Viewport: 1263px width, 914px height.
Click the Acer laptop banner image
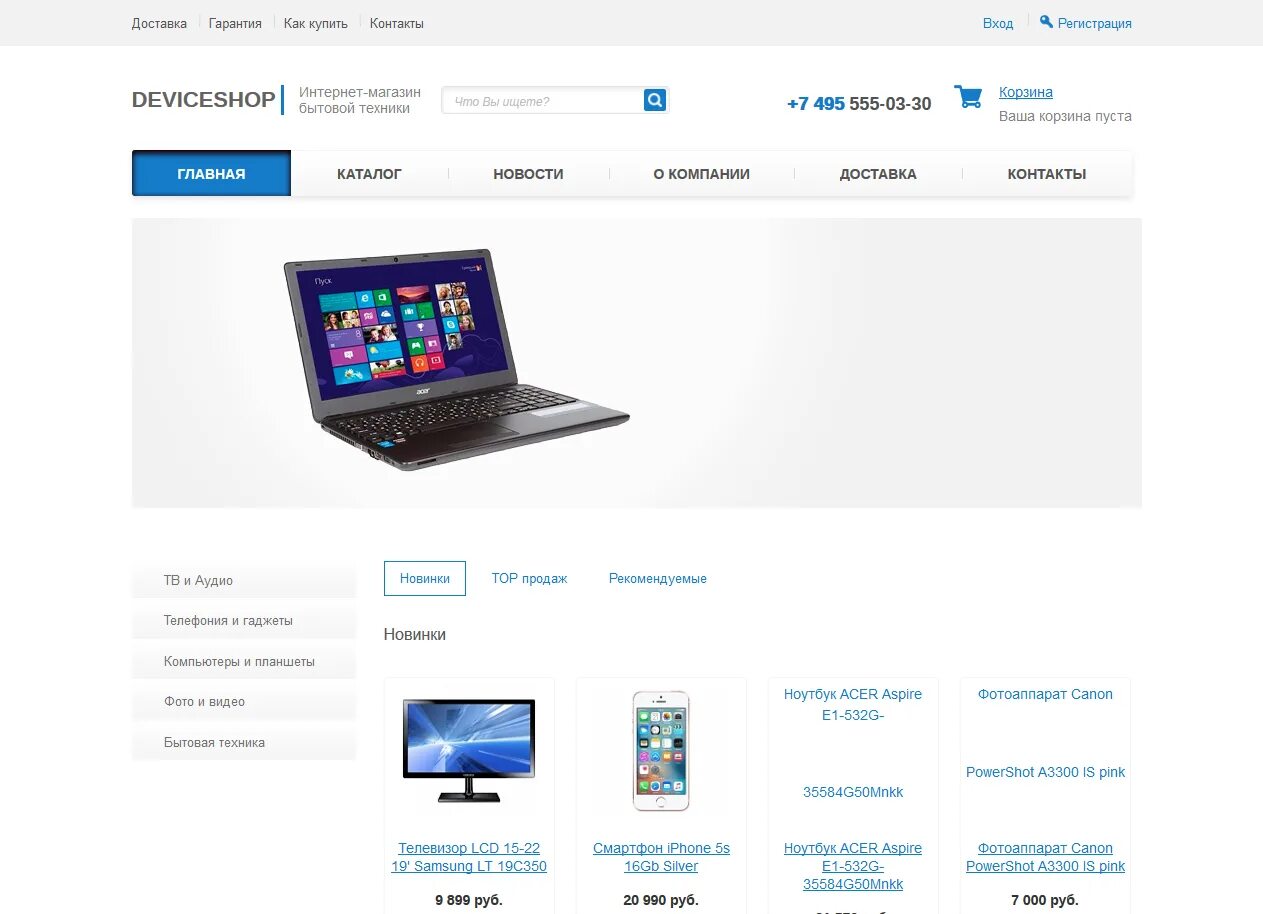coord(456,359)
